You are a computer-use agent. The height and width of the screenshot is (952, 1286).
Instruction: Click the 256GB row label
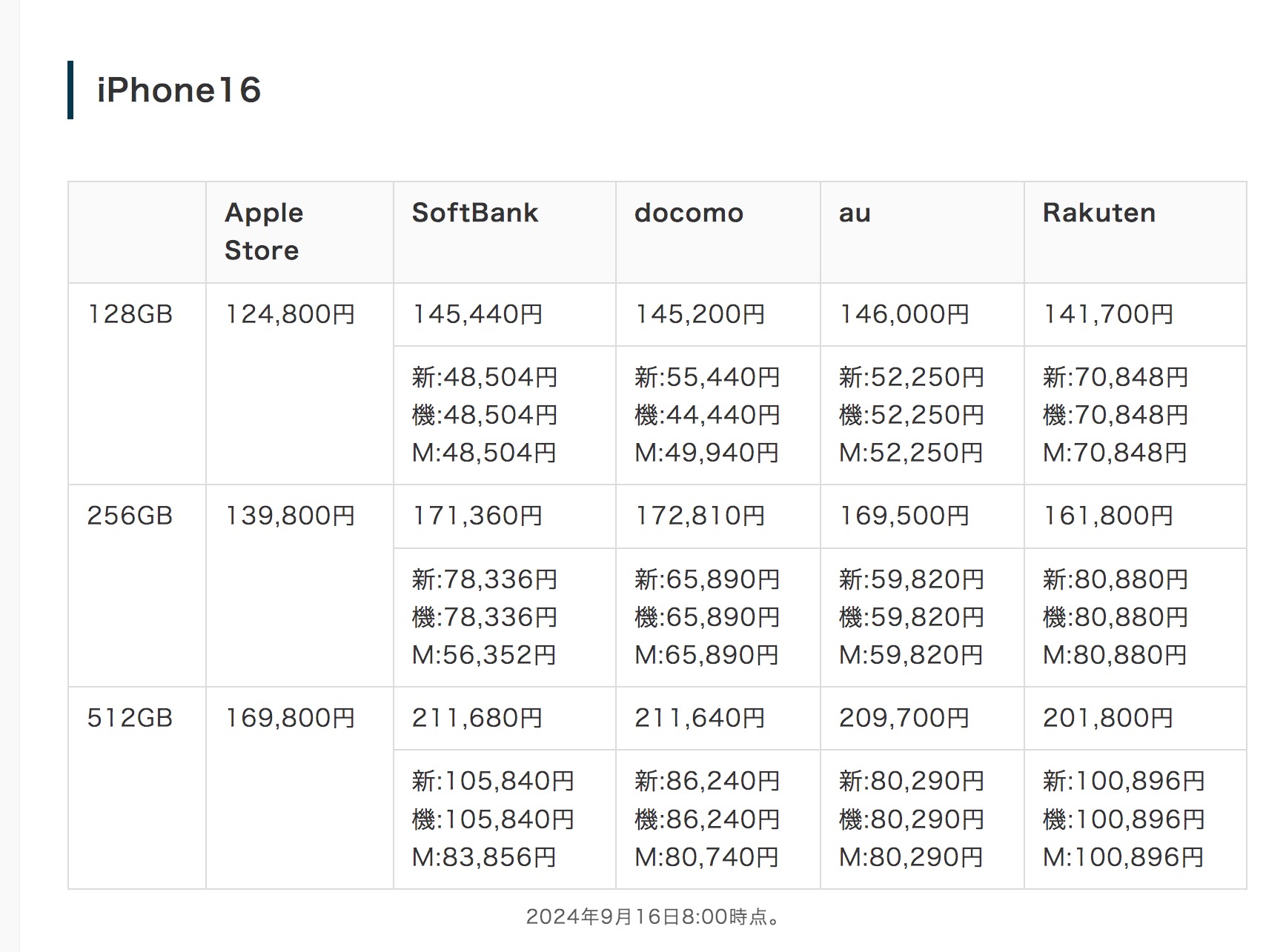click(x=130, y=516)
